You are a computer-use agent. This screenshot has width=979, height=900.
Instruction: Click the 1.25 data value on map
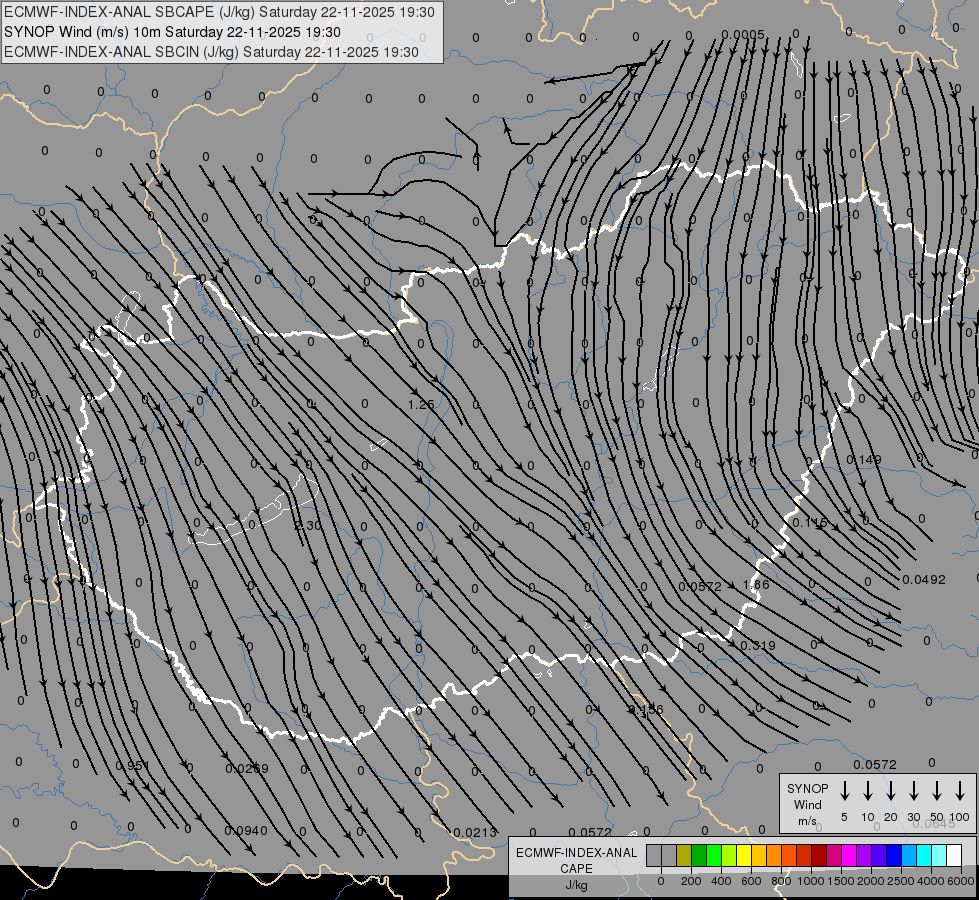(422, 404)
